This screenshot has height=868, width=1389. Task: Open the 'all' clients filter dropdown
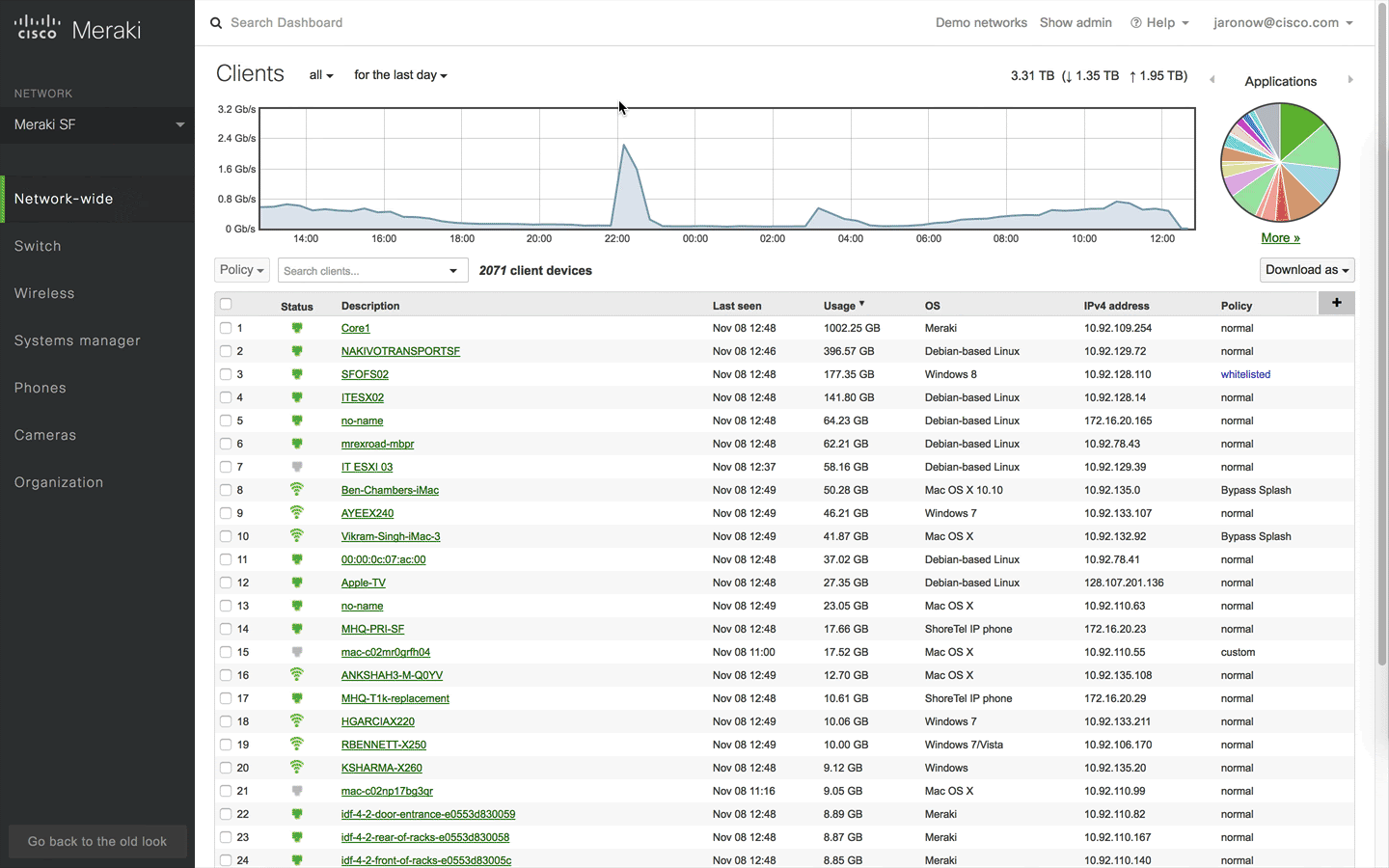(320, 75)
